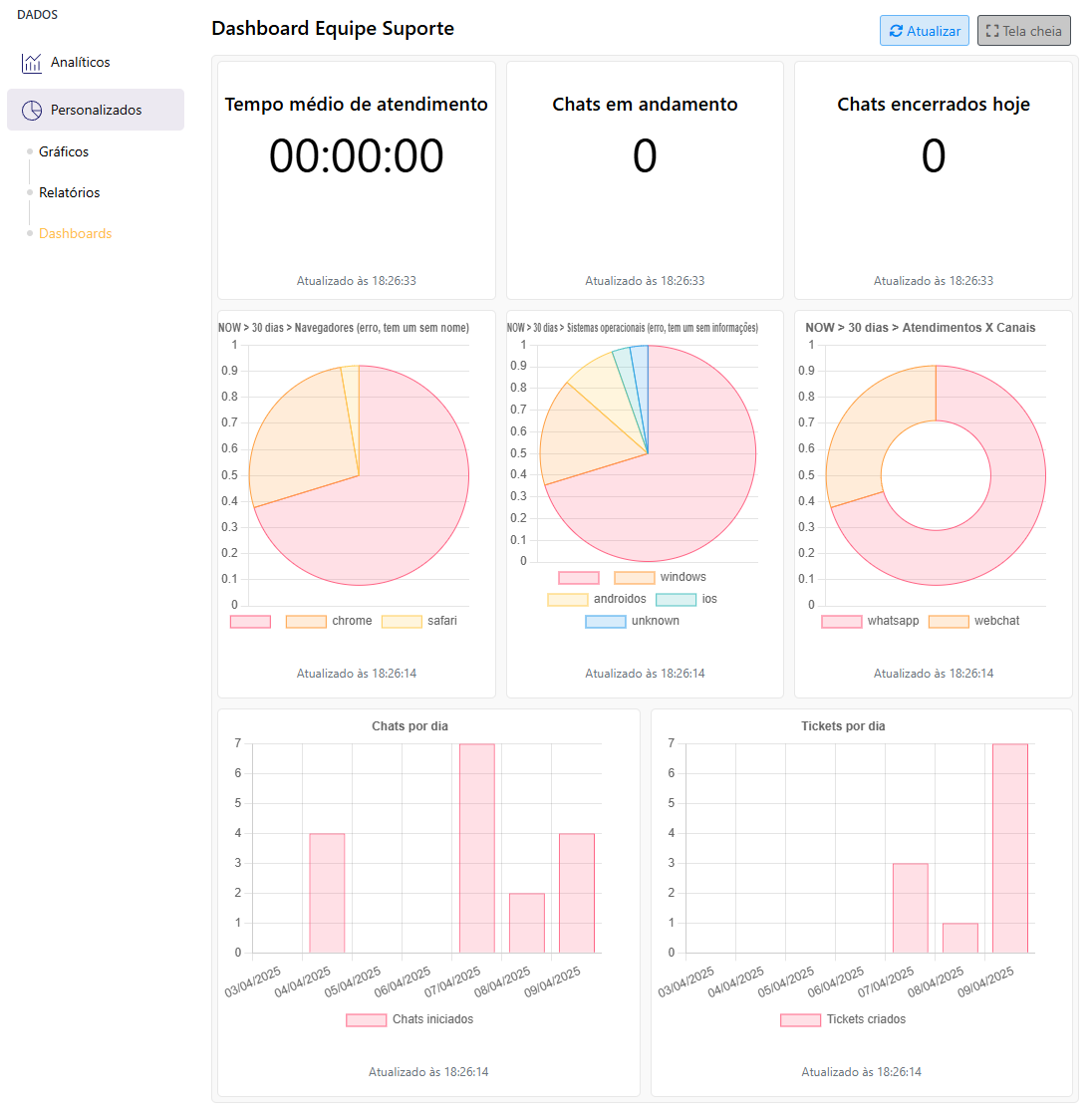Select Relatórios in the sidebar
This screenshot has width=1092, height=1115.
tap(68, 192)
